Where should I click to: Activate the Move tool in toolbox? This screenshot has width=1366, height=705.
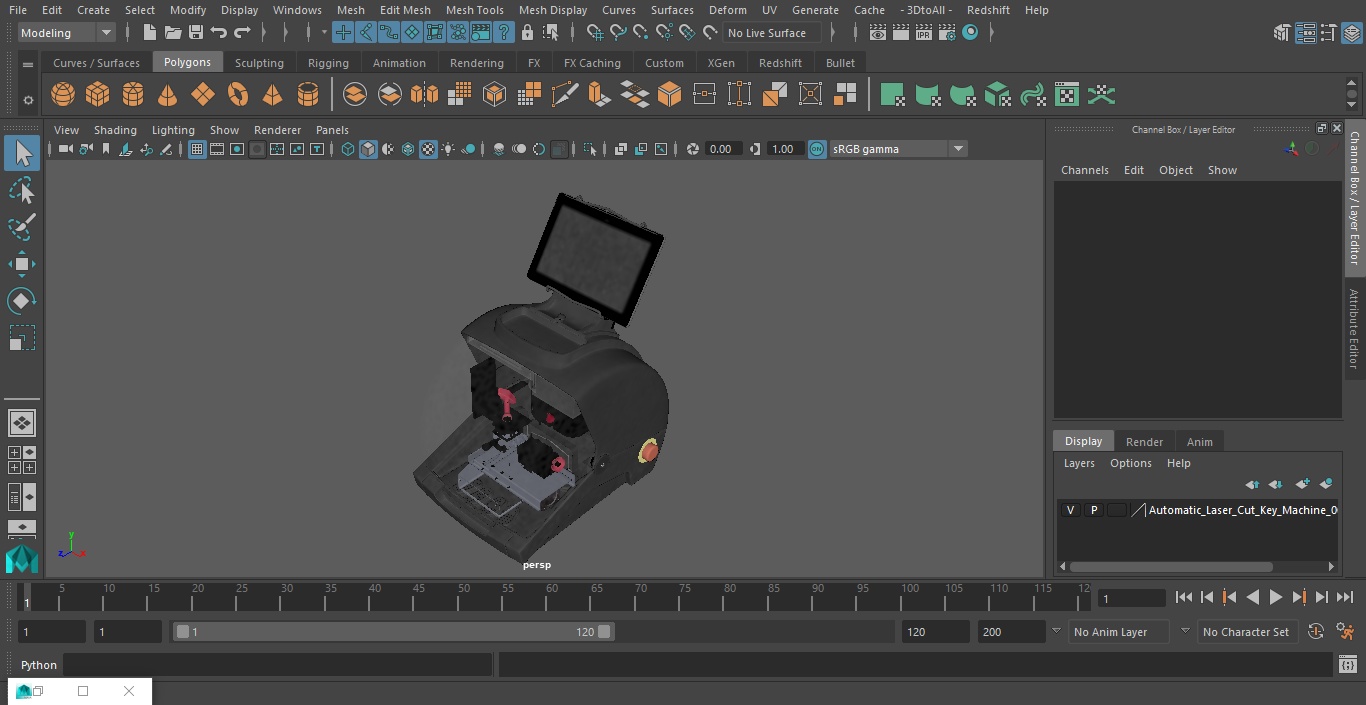pos(22,264)
